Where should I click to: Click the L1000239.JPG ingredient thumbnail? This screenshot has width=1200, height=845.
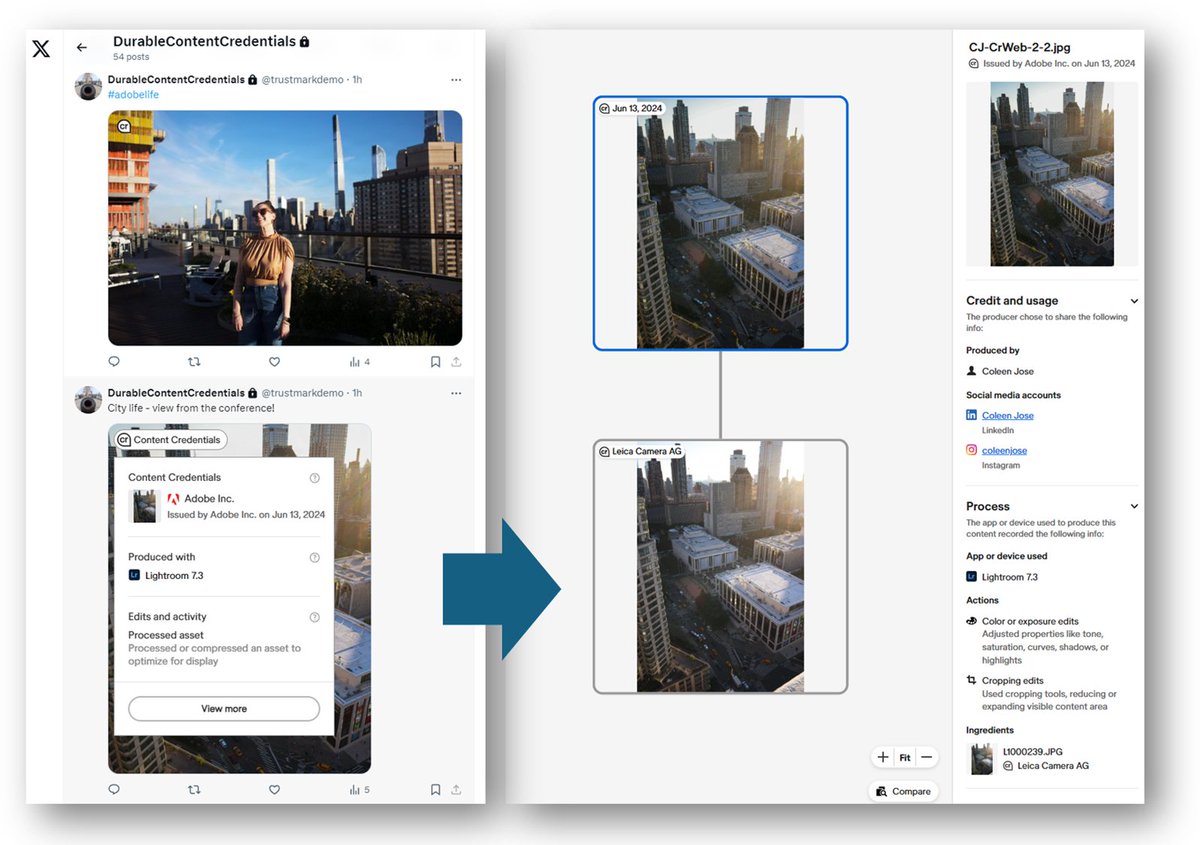point(982,759)
